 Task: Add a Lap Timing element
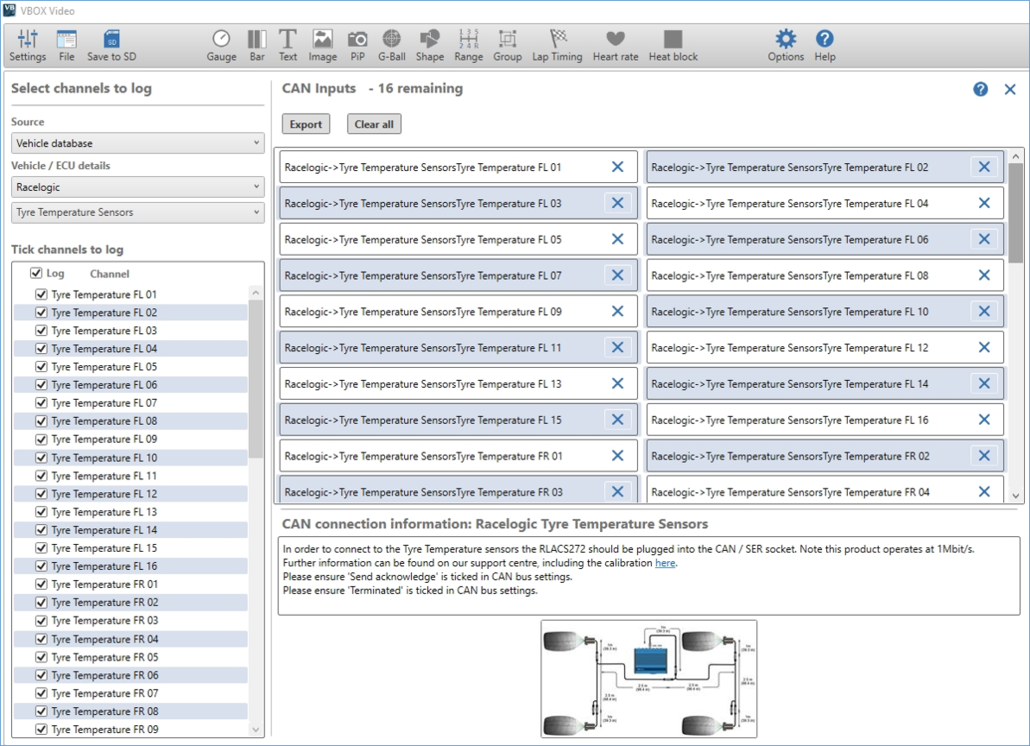coord(557,45)
